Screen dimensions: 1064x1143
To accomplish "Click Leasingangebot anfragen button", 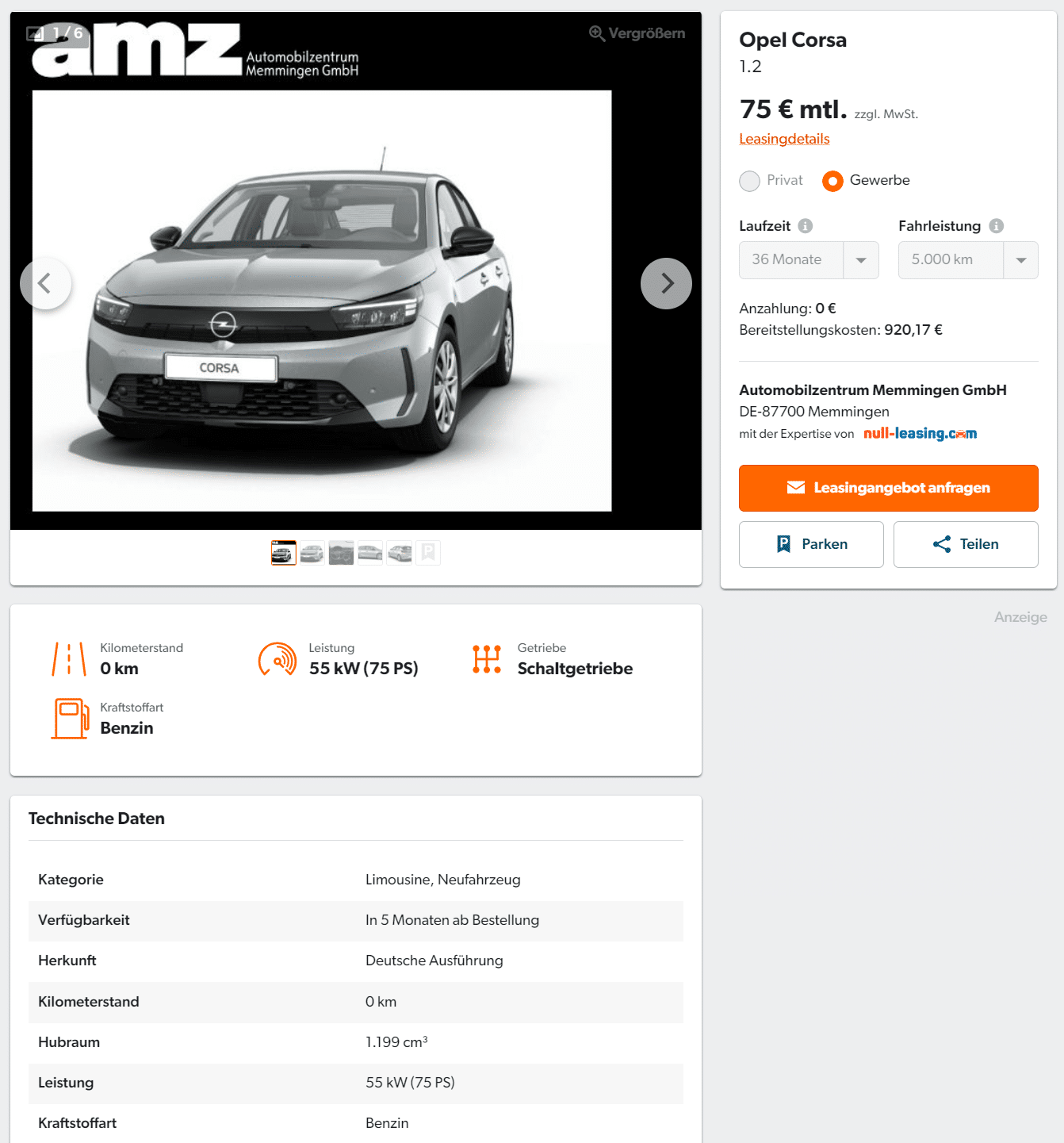I will click(889, 488).
